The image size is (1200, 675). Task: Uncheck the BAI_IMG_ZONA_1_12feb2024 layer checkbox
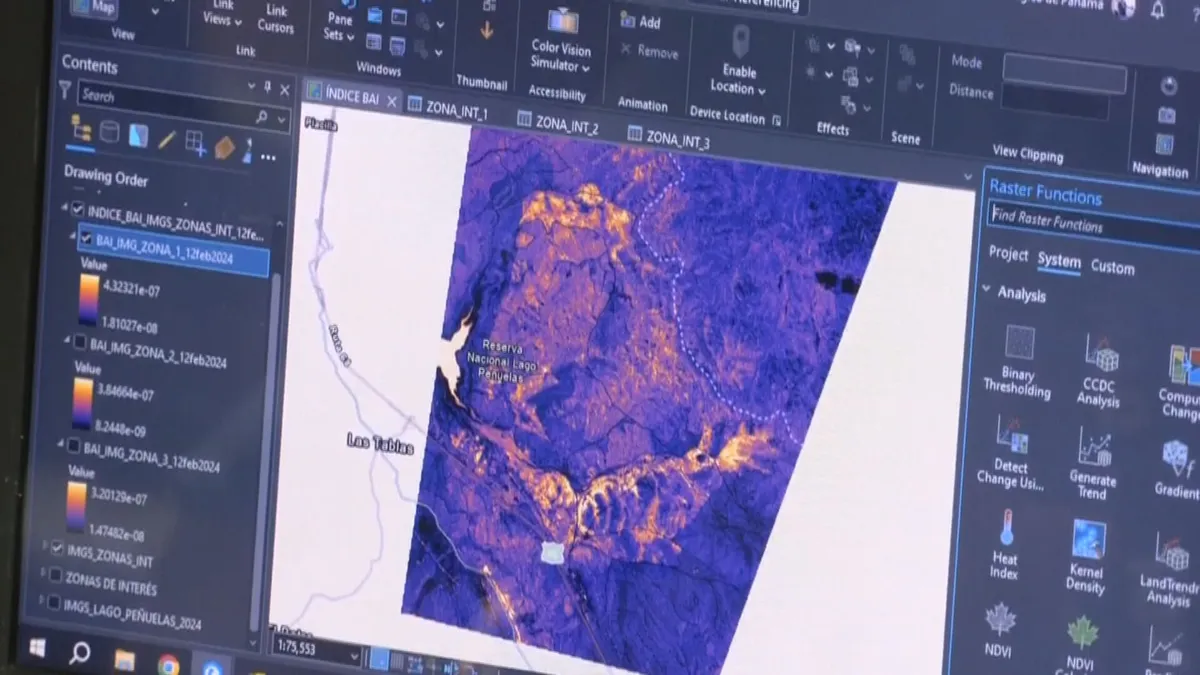click(x=86, y=239)
